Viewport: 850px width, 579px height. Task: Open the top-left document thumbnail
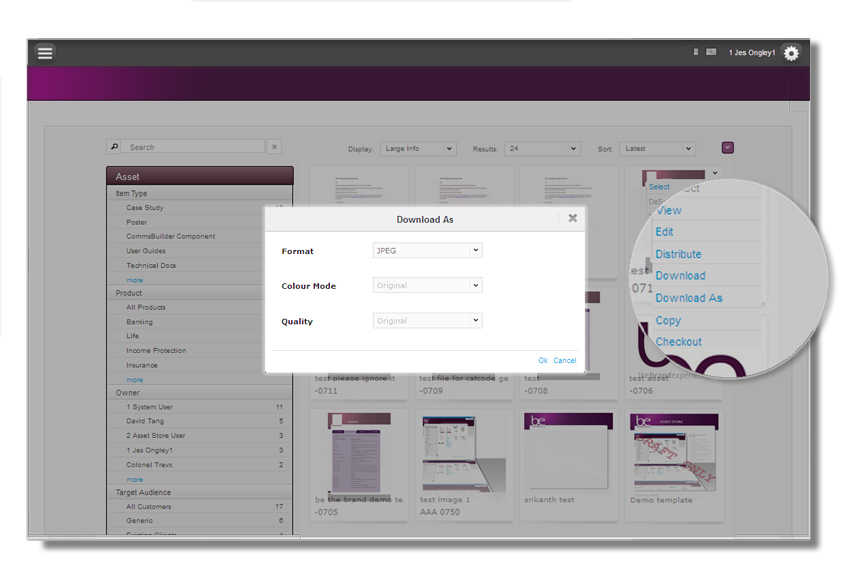click(359, 189)
